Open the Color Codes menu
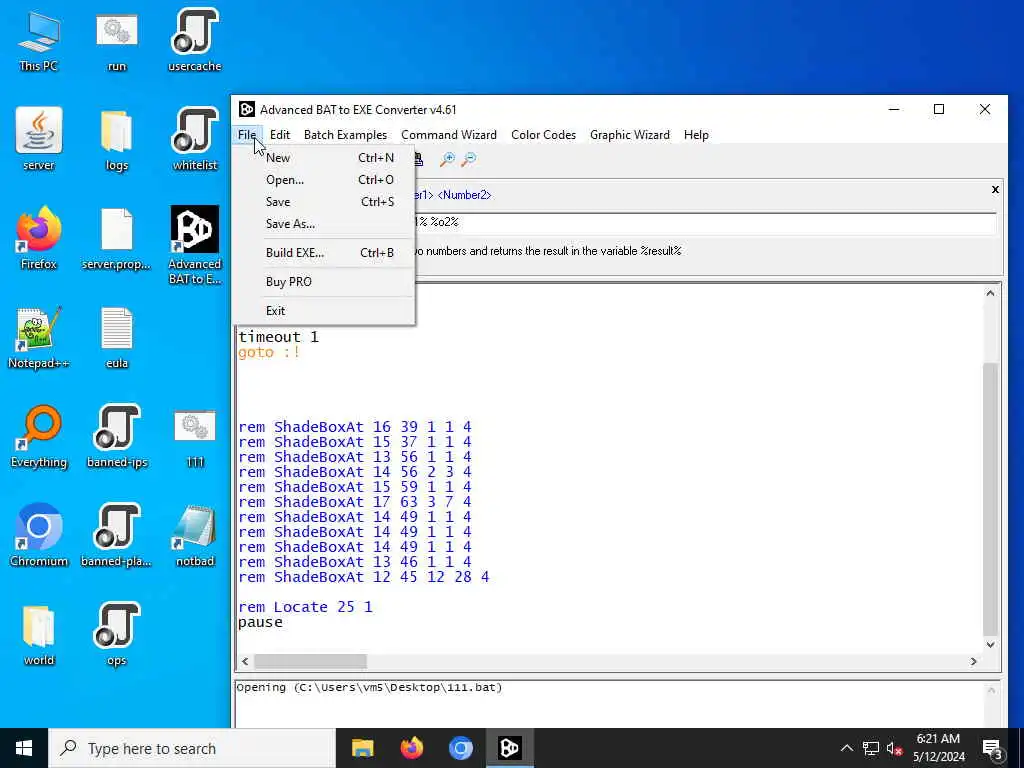The width and height of the screenshot is (1024, 768). 543,135
